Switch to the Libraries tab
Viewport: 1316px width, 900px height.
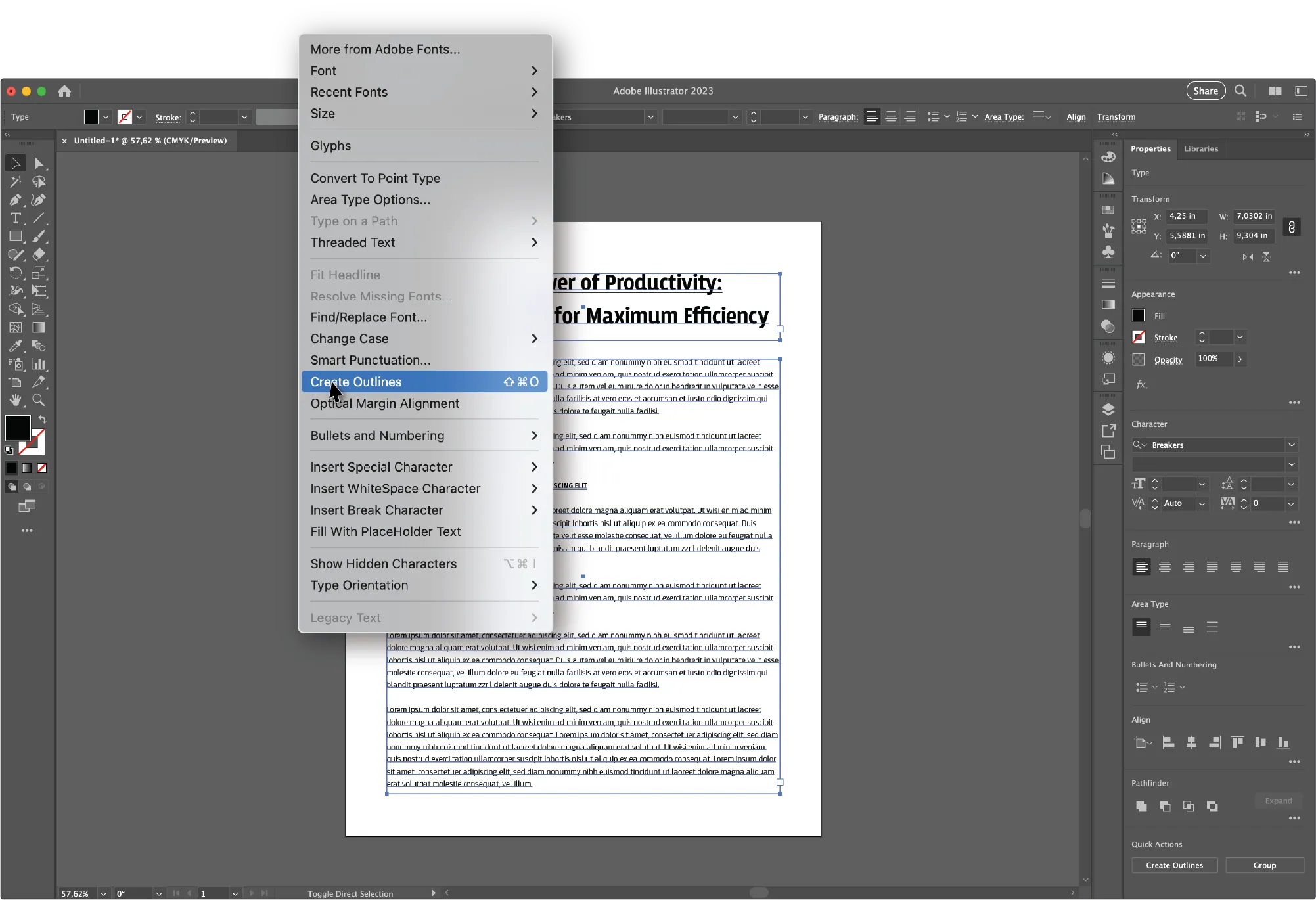tap(1200, 149)
